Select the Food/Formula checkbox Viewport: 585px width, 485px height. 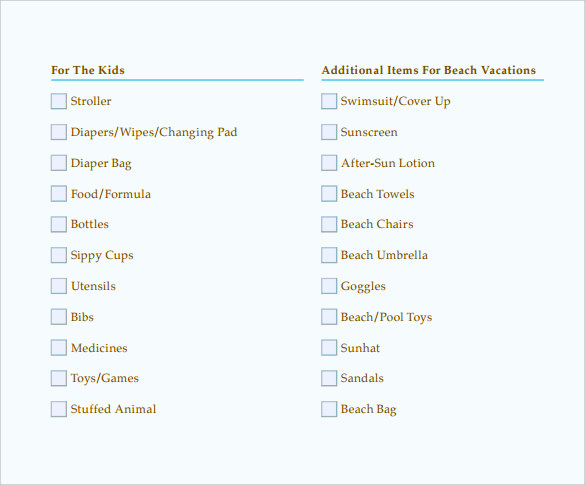59,194
